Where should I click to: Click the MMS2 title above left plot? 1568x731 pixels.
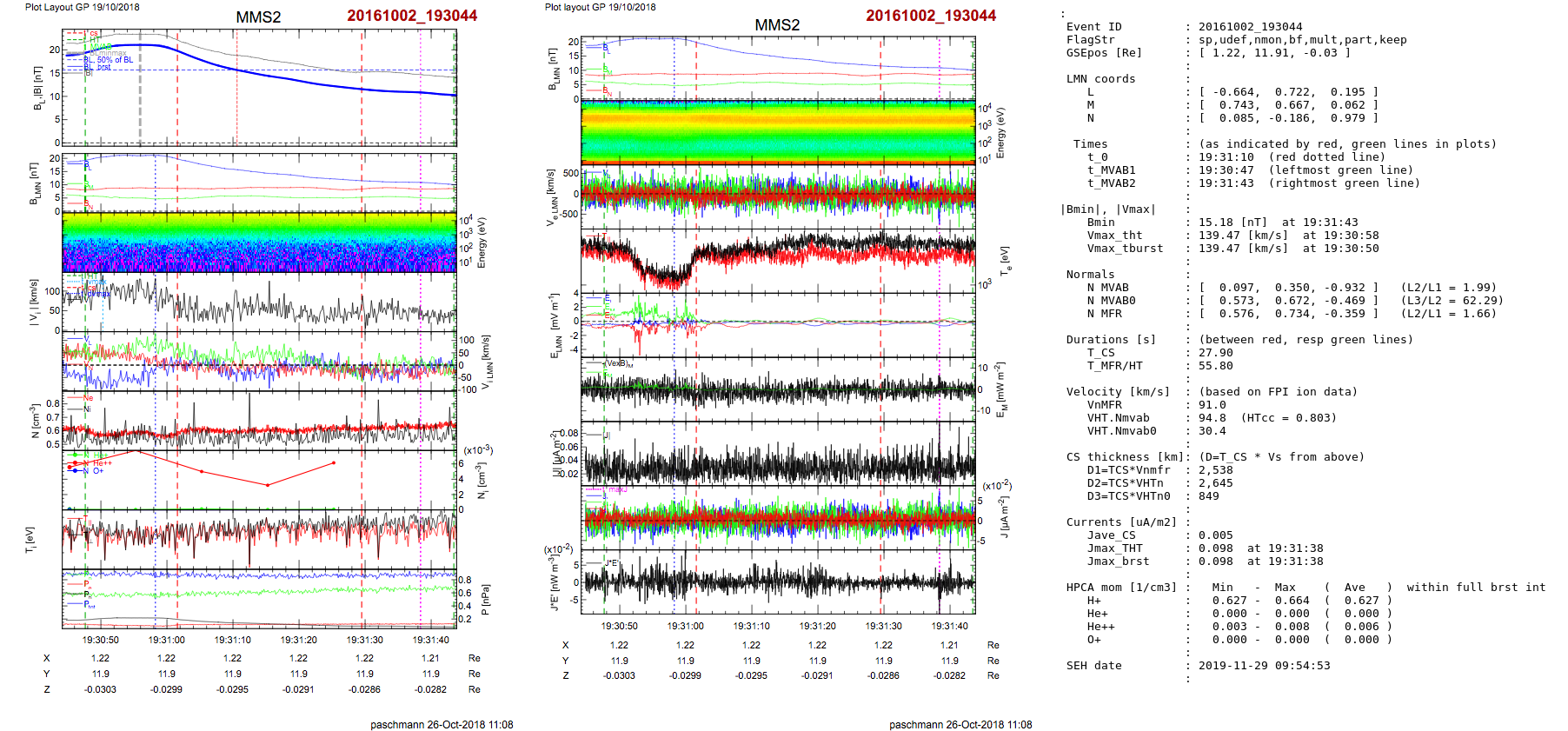[x=258, y=17]
